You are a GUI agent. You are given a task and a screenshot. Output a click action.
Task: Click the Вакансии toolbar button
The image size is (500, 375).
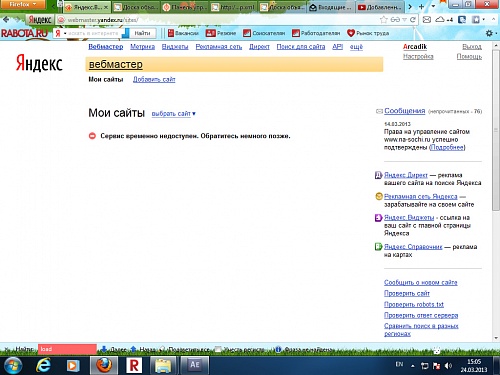click(x=183, y=33)
